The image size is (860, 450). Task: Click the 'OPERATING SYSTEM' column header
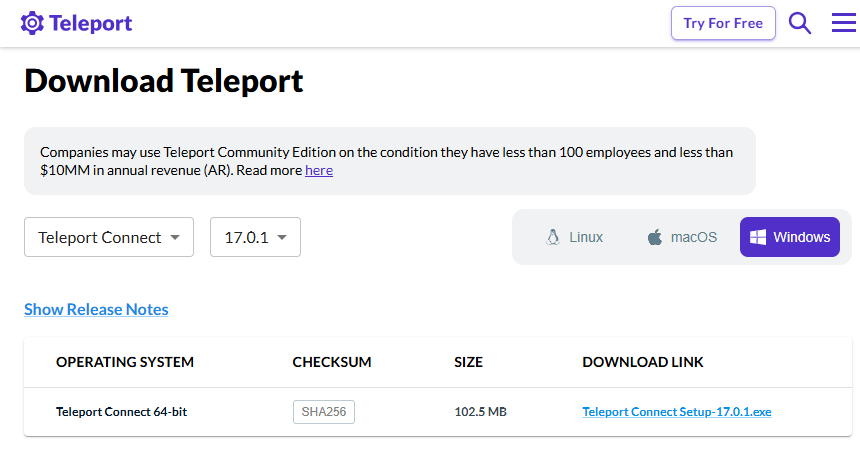(125, 362)
